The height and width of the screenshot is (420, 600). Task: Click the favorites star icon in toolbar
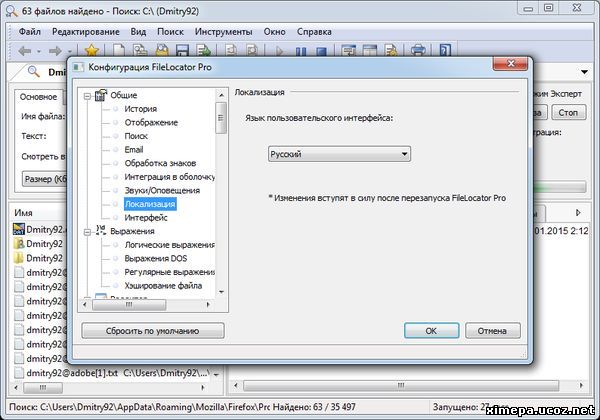click(92, 49)
